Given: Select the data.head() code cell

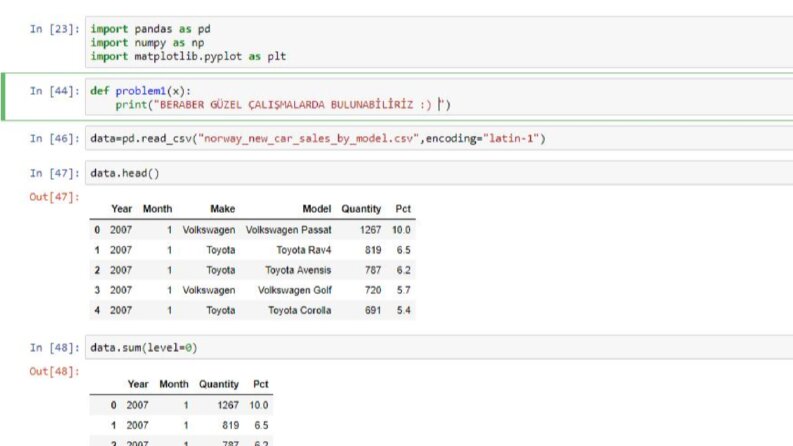Looking at the screenshot, I should coord(439,173).
